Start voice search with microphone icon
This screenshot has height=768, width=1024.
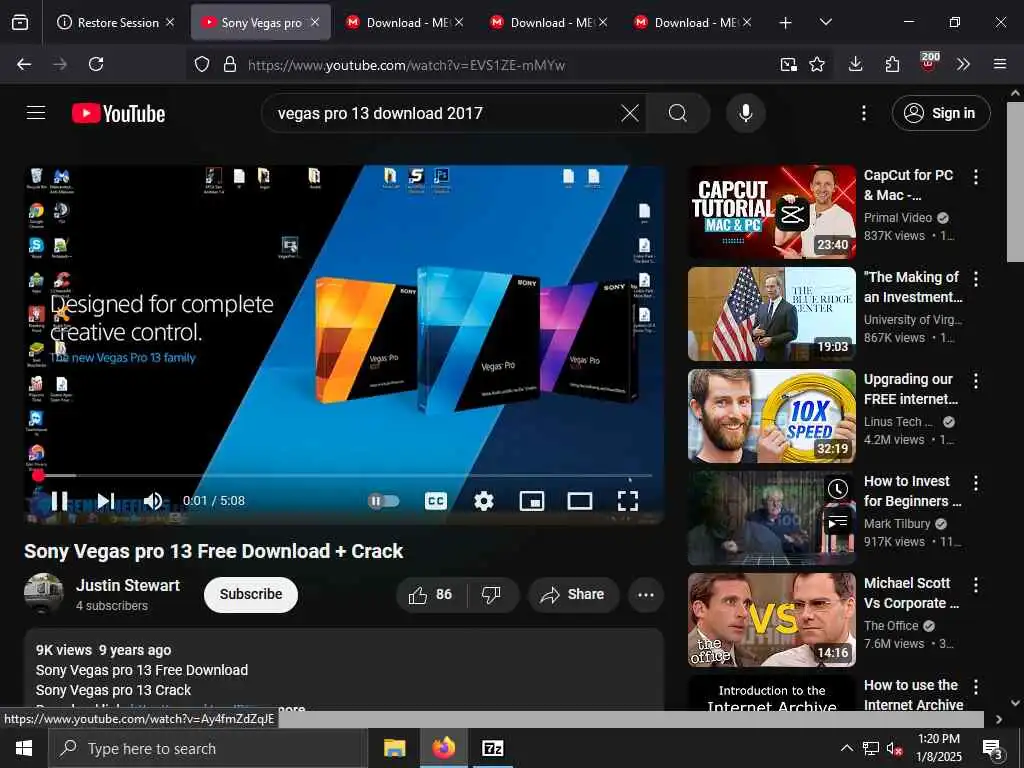click(x=745, y=113)
